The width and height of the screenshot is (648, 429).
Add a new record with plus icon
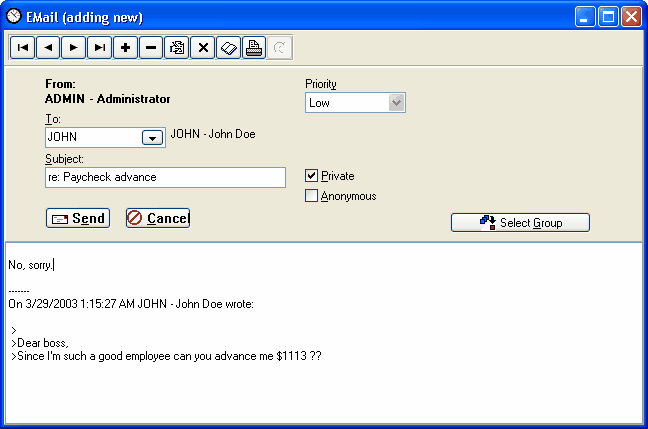125,48
